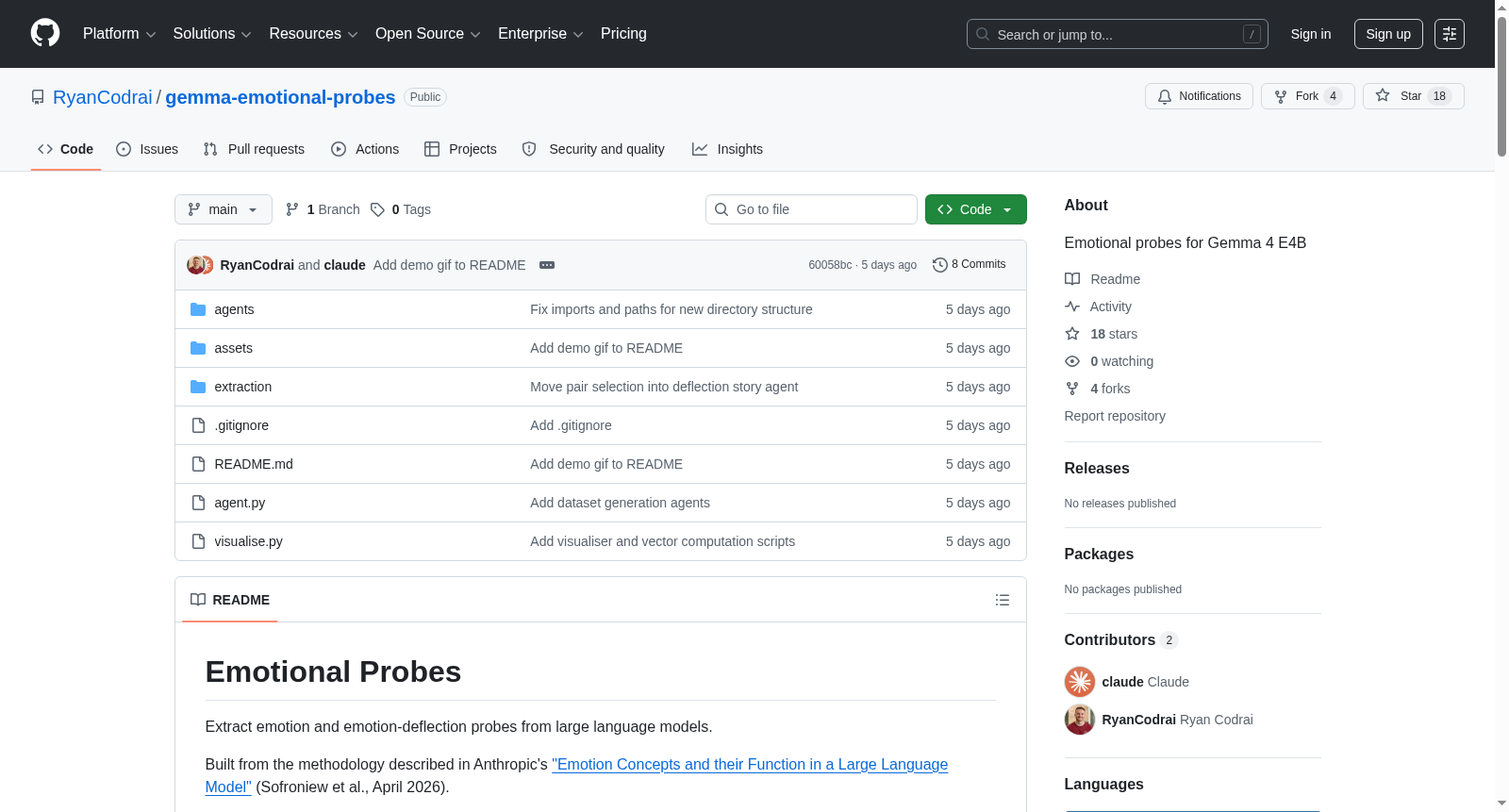1509x812 pixels.
Task: Open the 1 Branch link
Action: click(x=323, y=209)
